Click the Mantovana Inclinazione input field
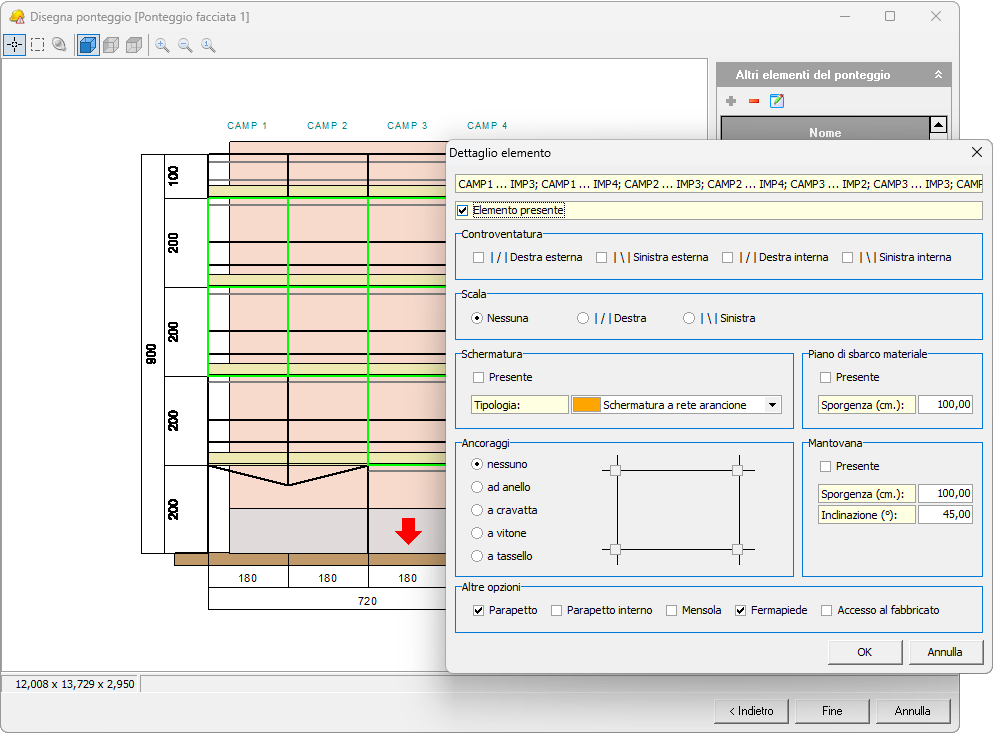The height and width of the screenshot is (733, 993). [945, 515]
